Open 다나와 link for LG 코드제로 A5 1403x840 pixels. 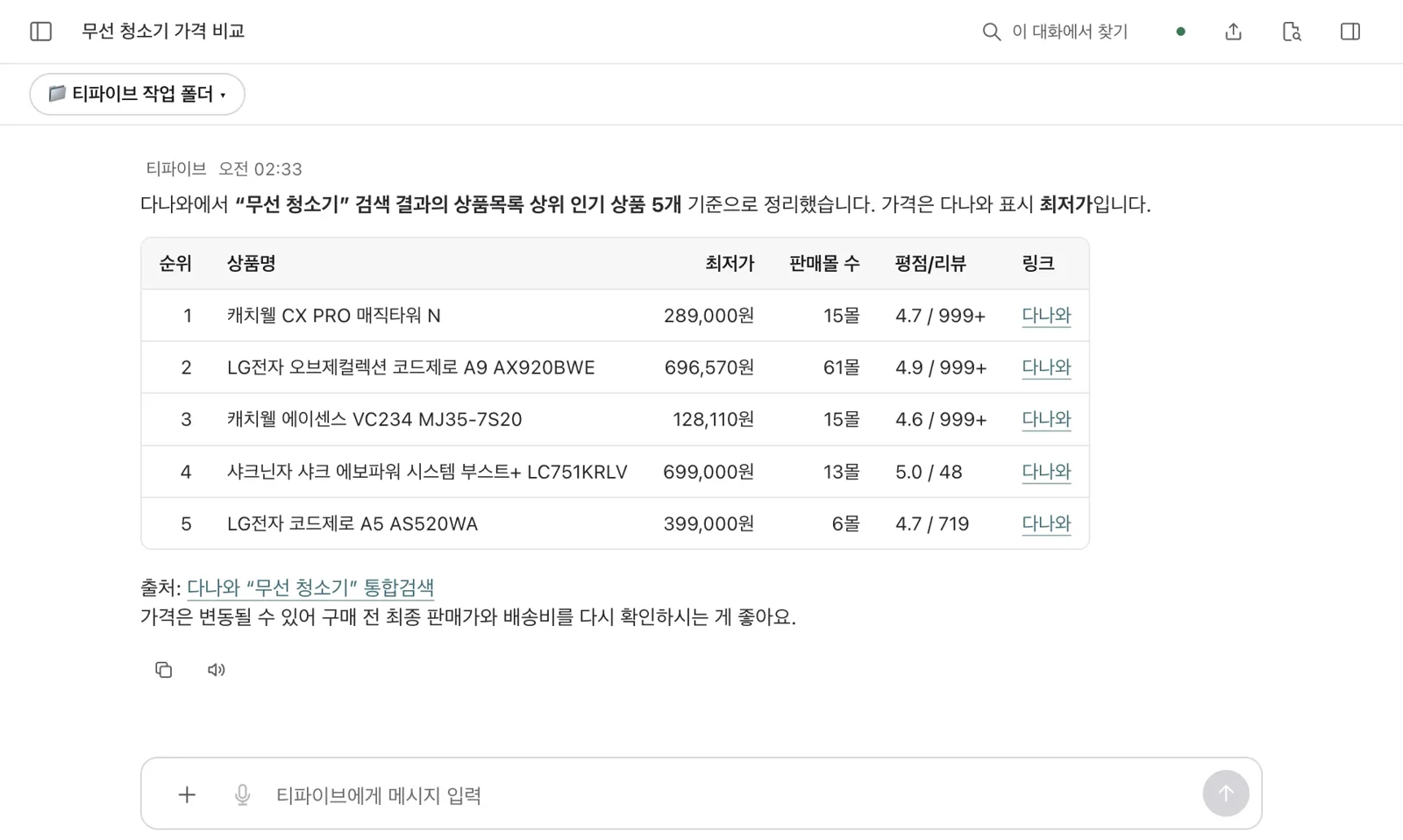click(x=1046, y=523)
